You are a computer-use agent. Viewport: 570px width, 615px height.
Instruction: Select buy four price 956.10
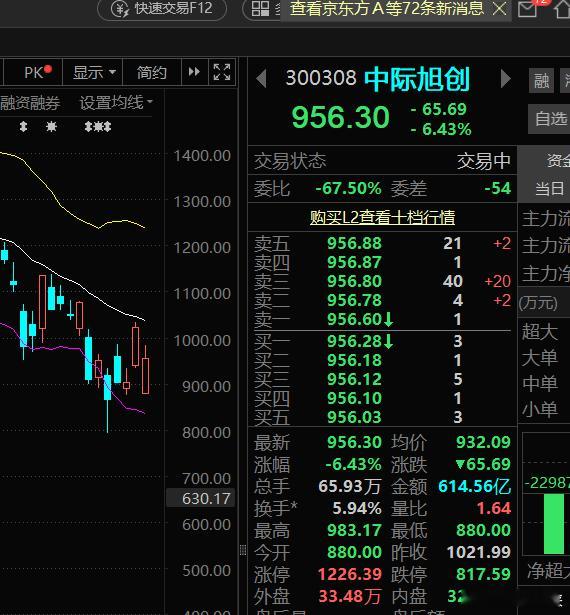point(354,398)
